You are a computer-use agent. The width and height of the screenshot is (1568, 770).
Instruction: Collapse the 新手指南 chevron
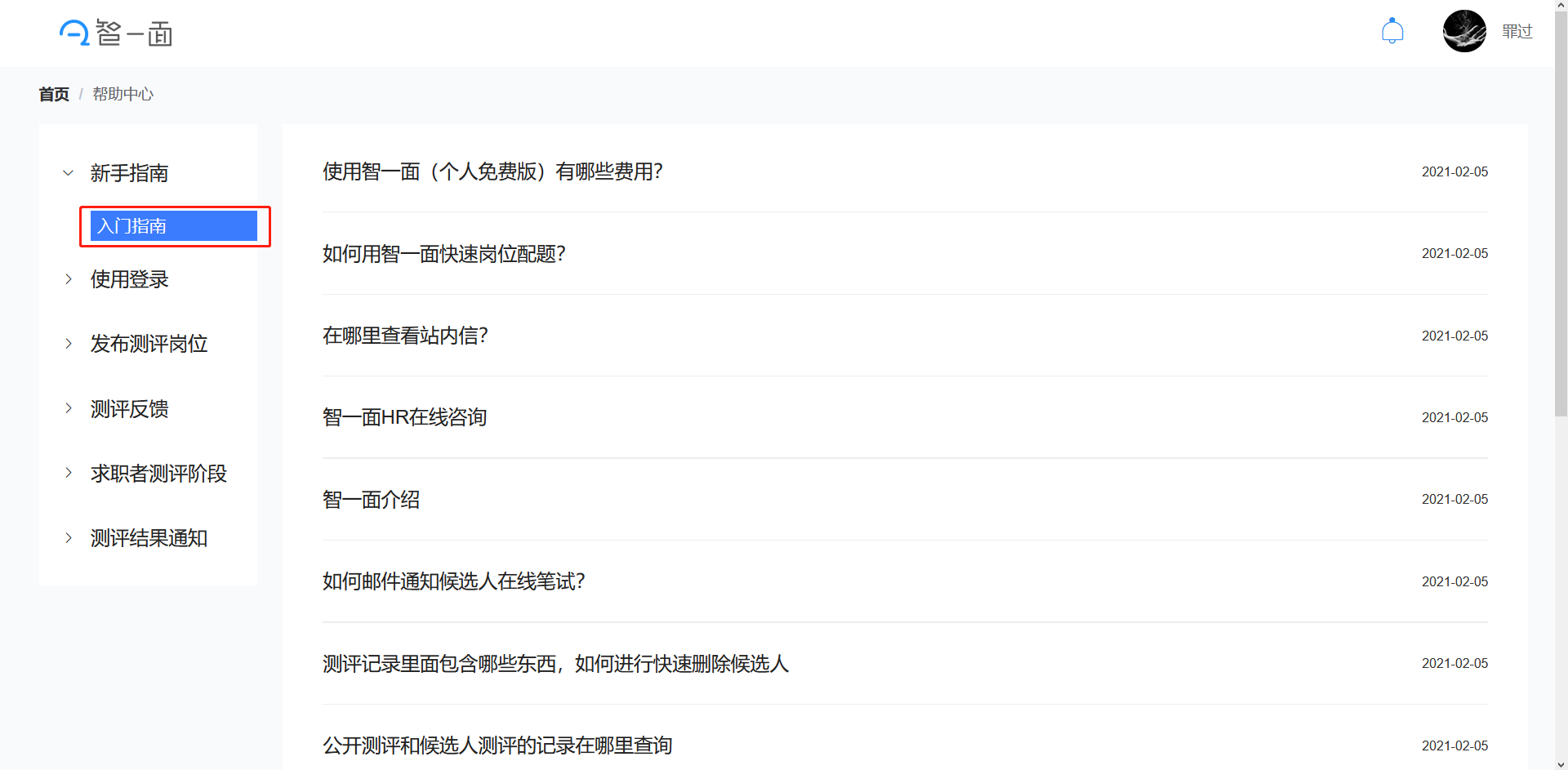(69, 173)
